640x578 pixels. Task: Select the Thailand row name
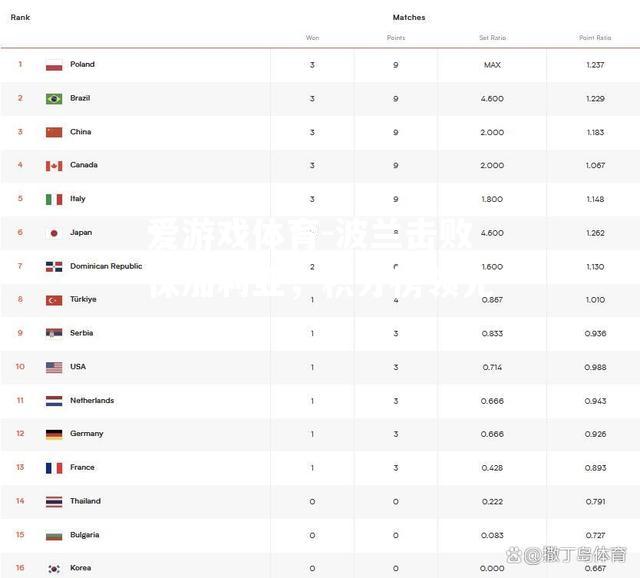click(85, 501)
